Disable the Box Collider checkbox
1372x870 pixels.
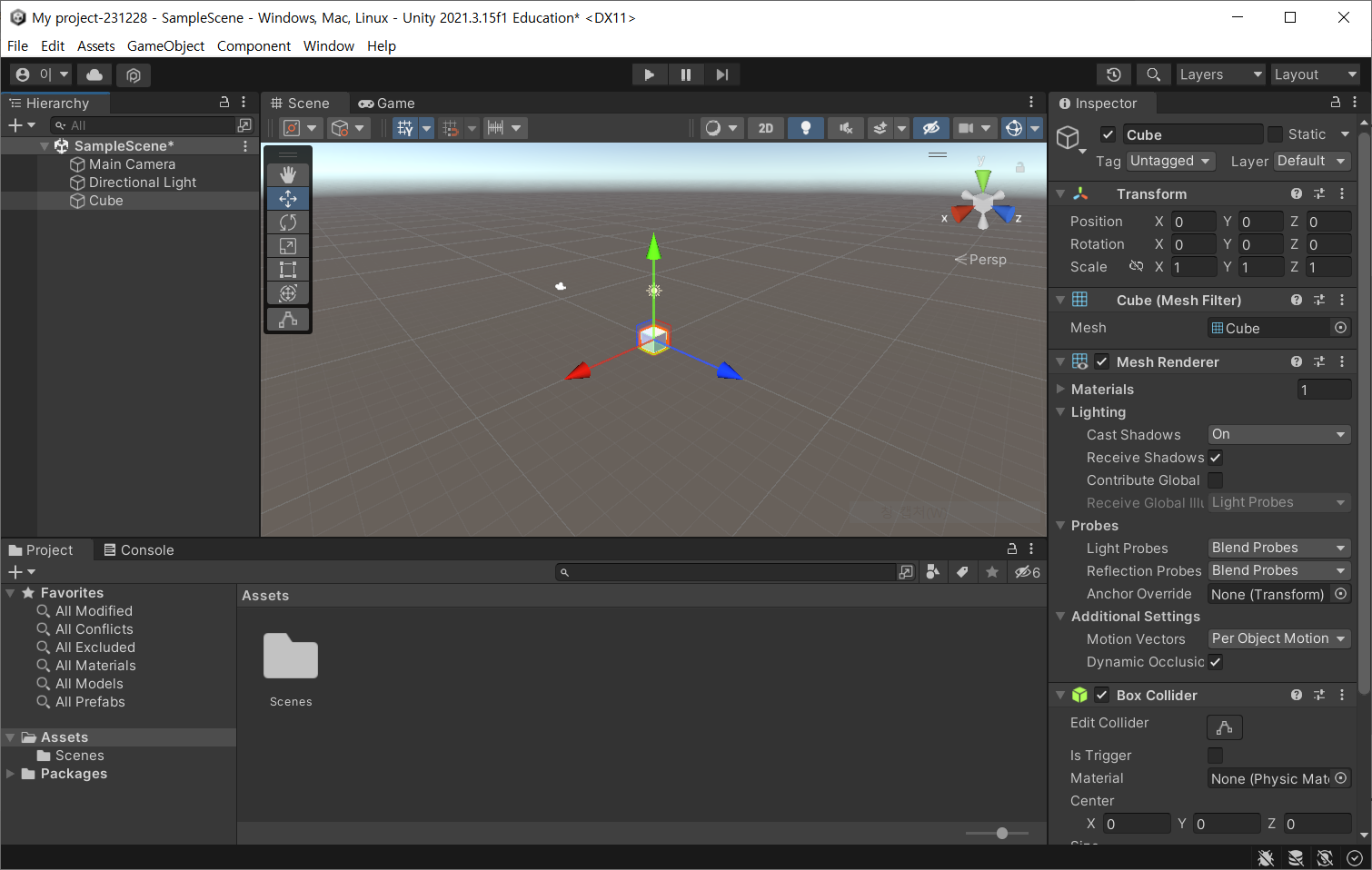pyautogui.click(x=1102, y=695)
